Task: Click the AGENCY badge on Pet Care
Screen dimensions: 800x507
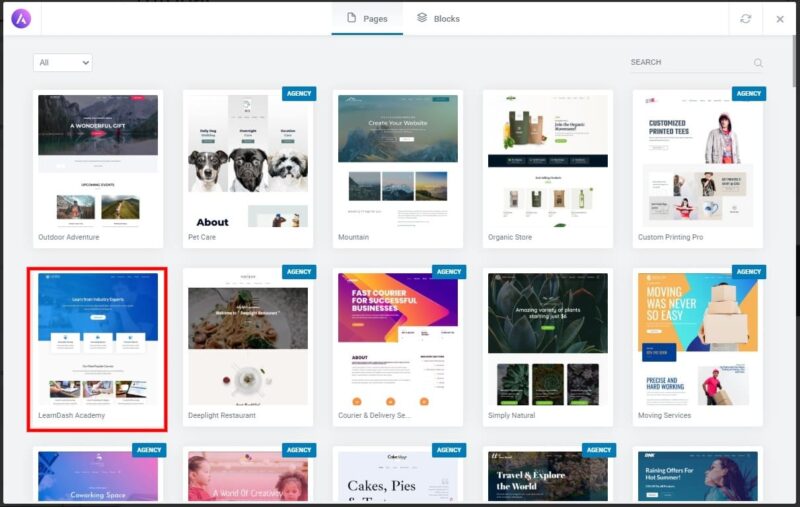Action: [299, 94]
